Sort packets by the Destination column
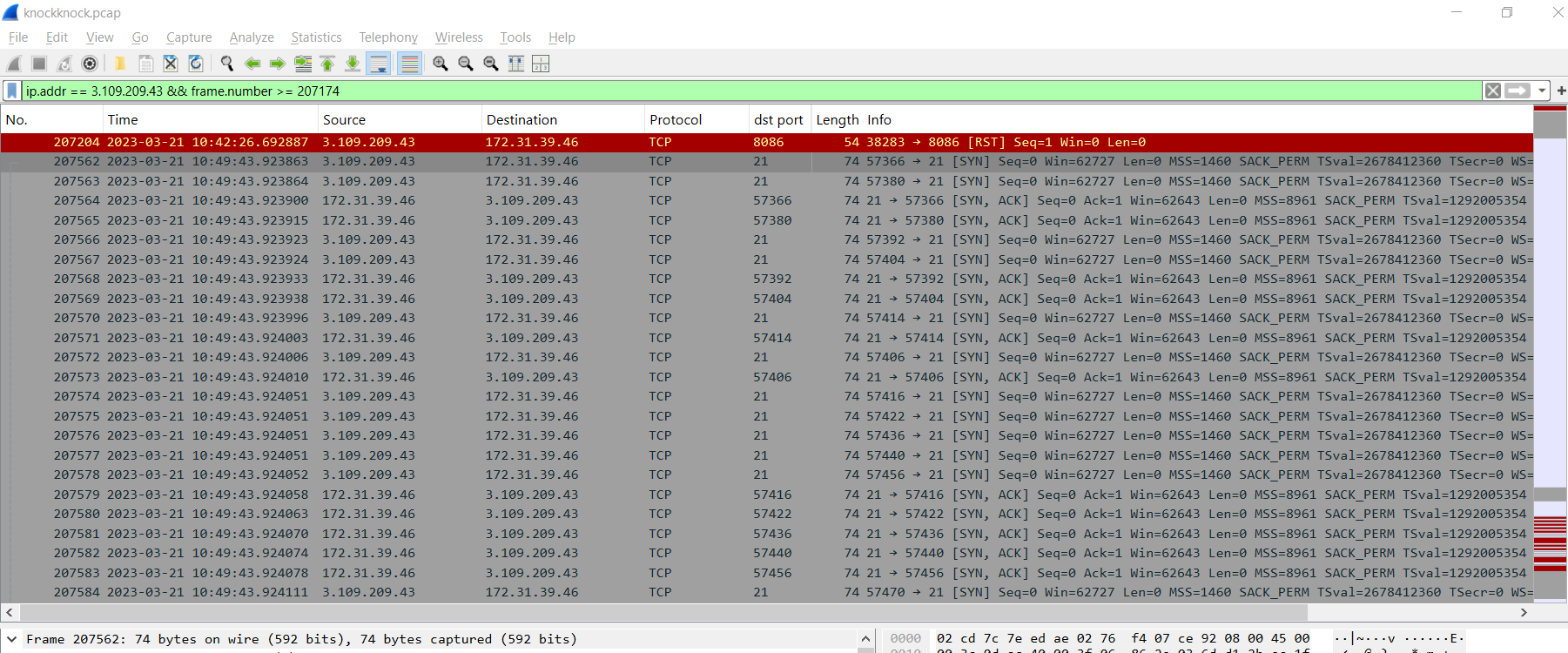Screen dimensions: 1568x653 (522, 120)
